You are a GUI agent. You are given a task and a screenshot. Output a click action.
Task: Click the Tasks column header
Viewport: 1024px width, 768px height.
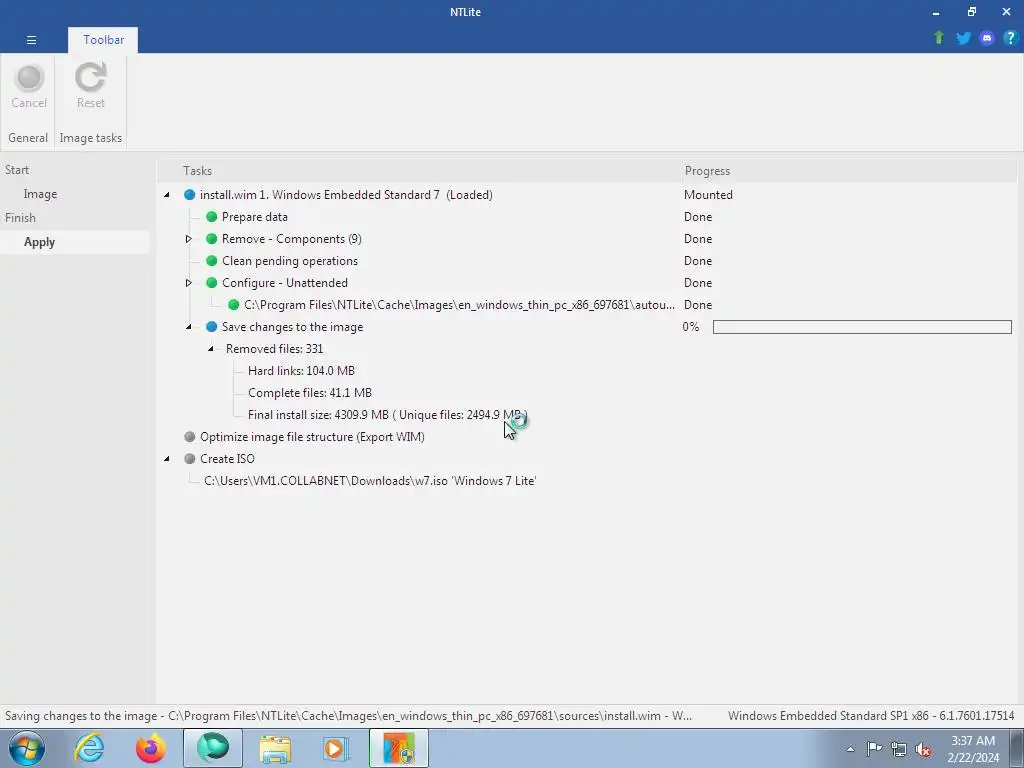(x=197, y=170)
